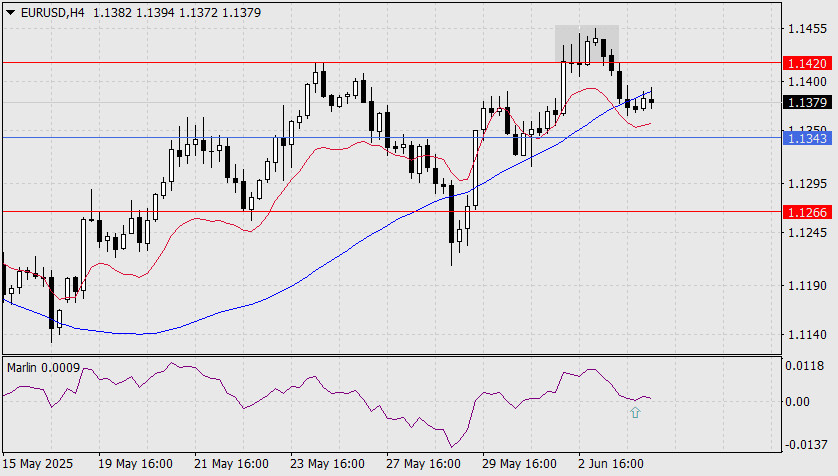This screenshot has width=838, height=476.
Task: Select the 19 May 16:00 time label
Action: point(135,463)
